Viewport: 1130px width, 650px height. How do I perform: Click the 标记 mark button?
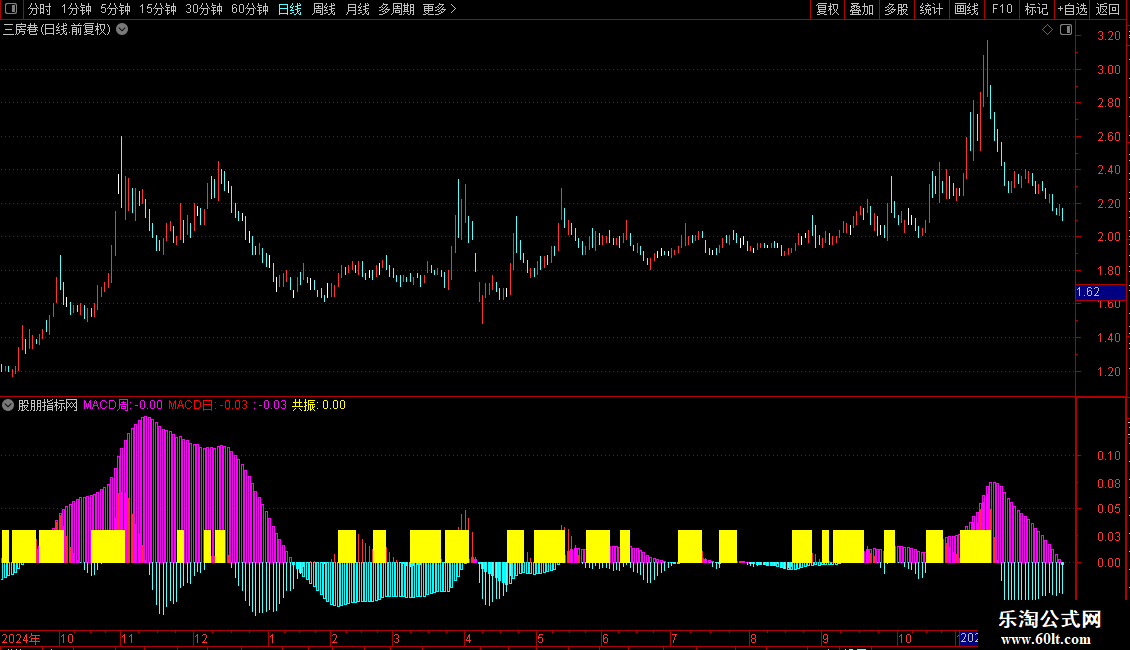click(1036, 9)
